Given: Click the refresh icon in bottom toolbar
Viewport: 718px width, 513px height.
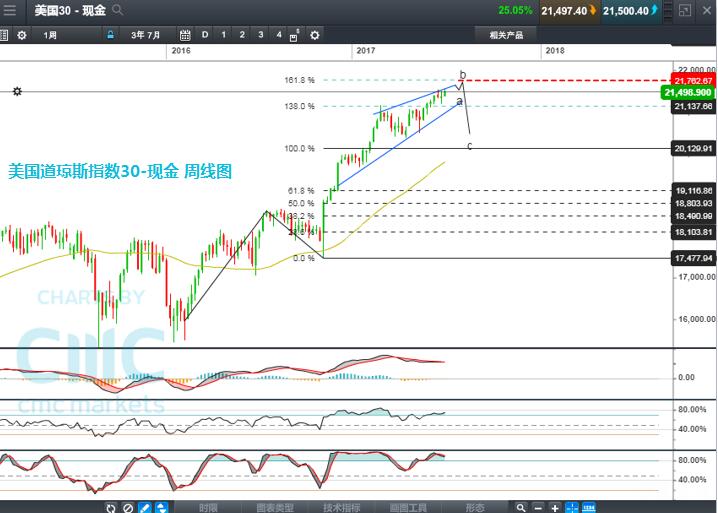Looking at the screenshot, I should 110,507.
